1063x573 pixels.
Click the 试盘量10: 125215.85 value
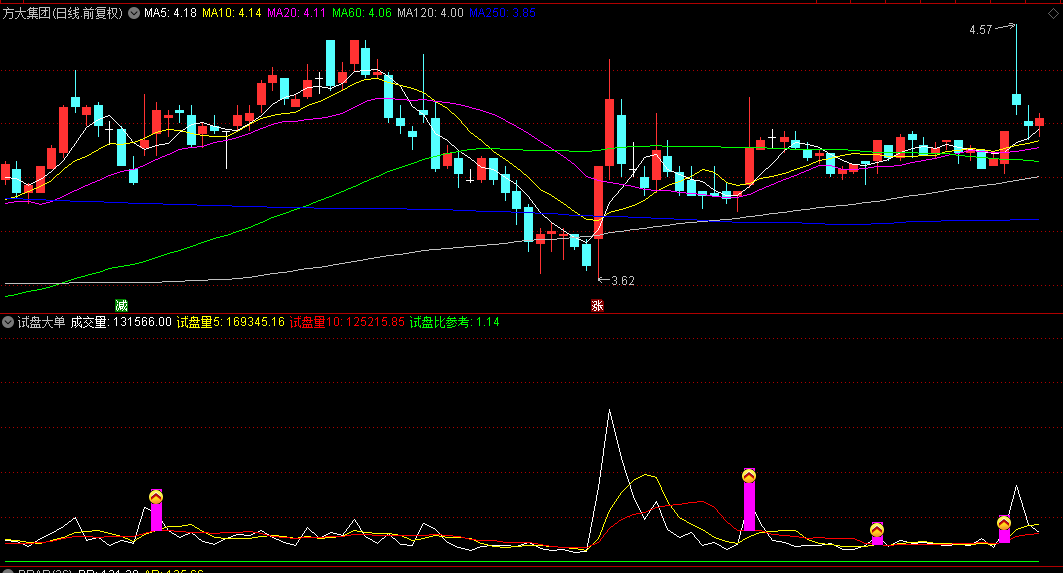[347, 322]
